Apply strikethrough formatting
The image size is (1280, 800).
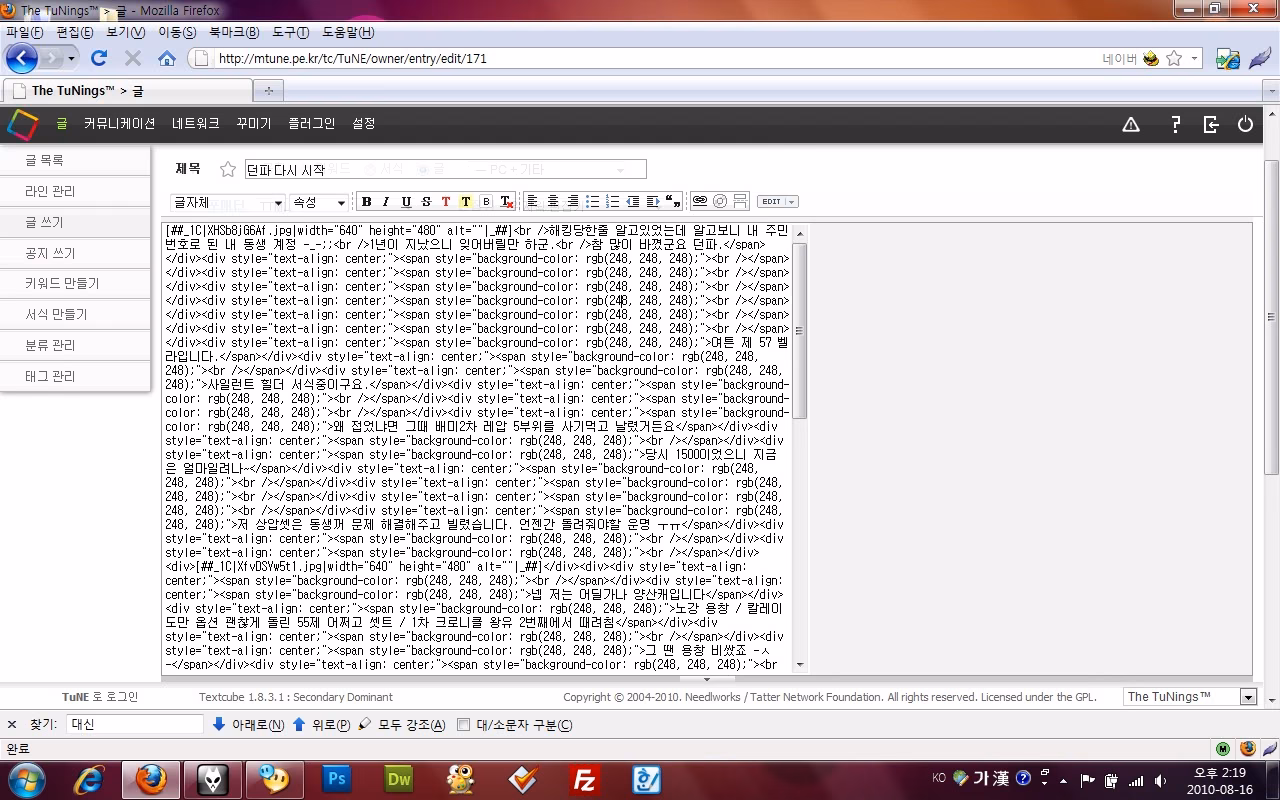[x=426, y=202]
